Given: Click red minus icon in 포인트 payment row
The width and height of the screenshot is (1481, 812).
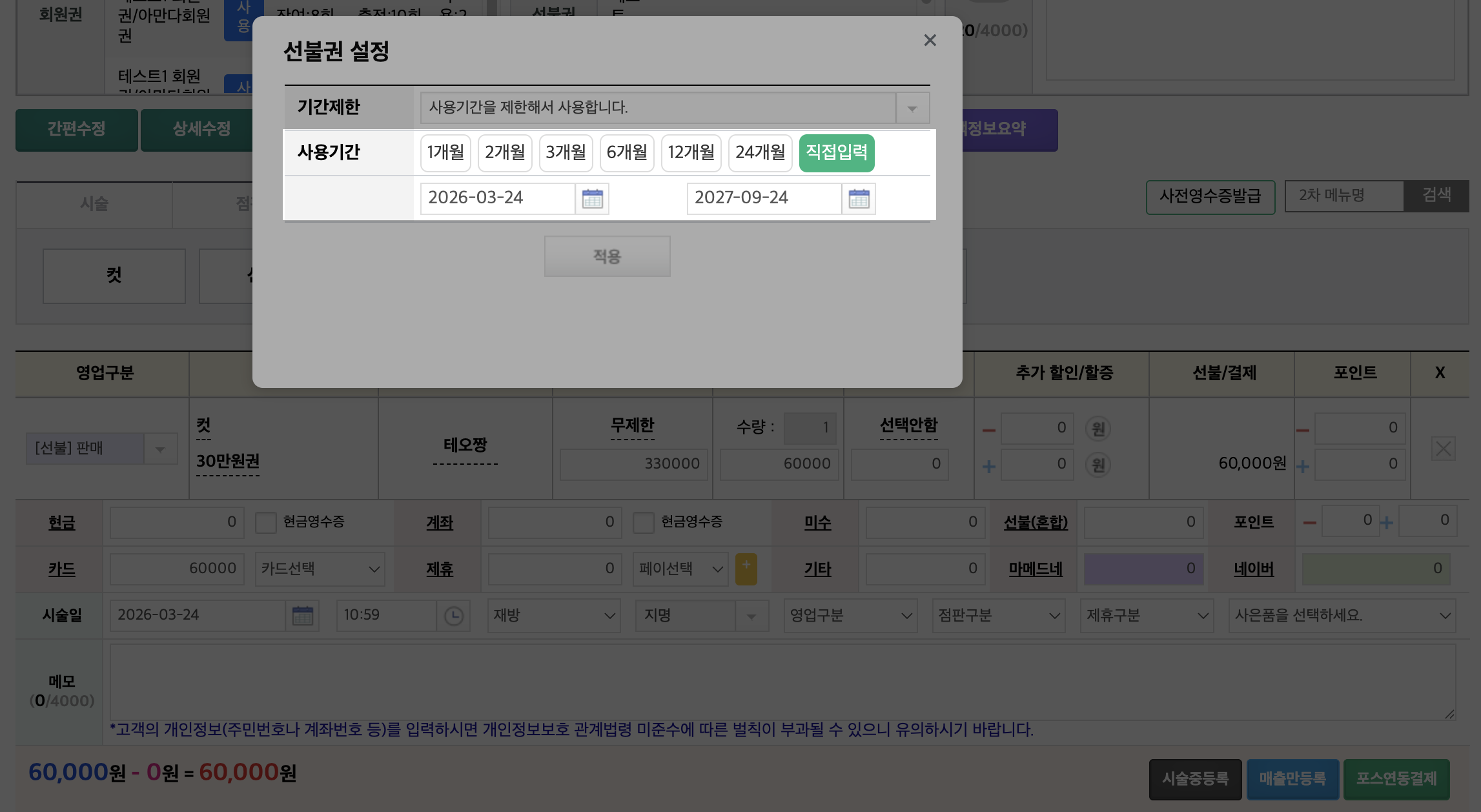Looking at the screenshot, I should click(1309, 523).
